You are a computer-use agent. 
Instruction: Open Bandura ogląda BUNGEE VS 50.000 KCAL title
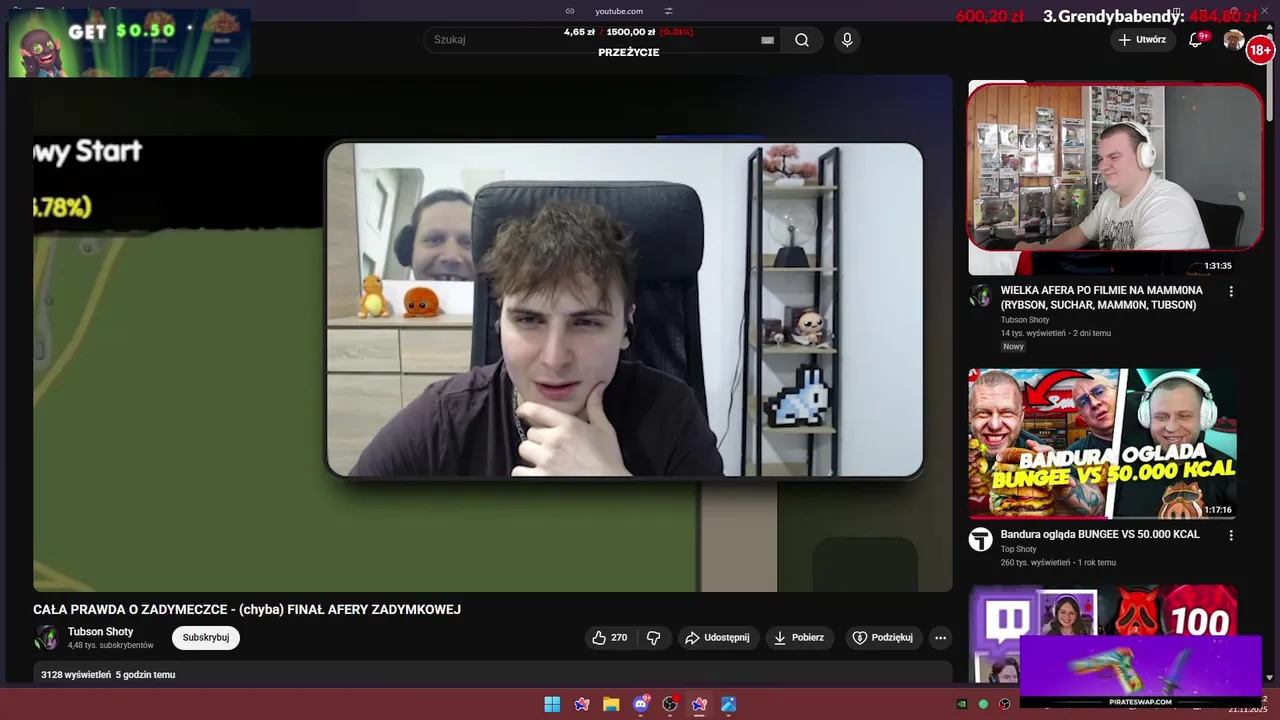click(1100, 534)
